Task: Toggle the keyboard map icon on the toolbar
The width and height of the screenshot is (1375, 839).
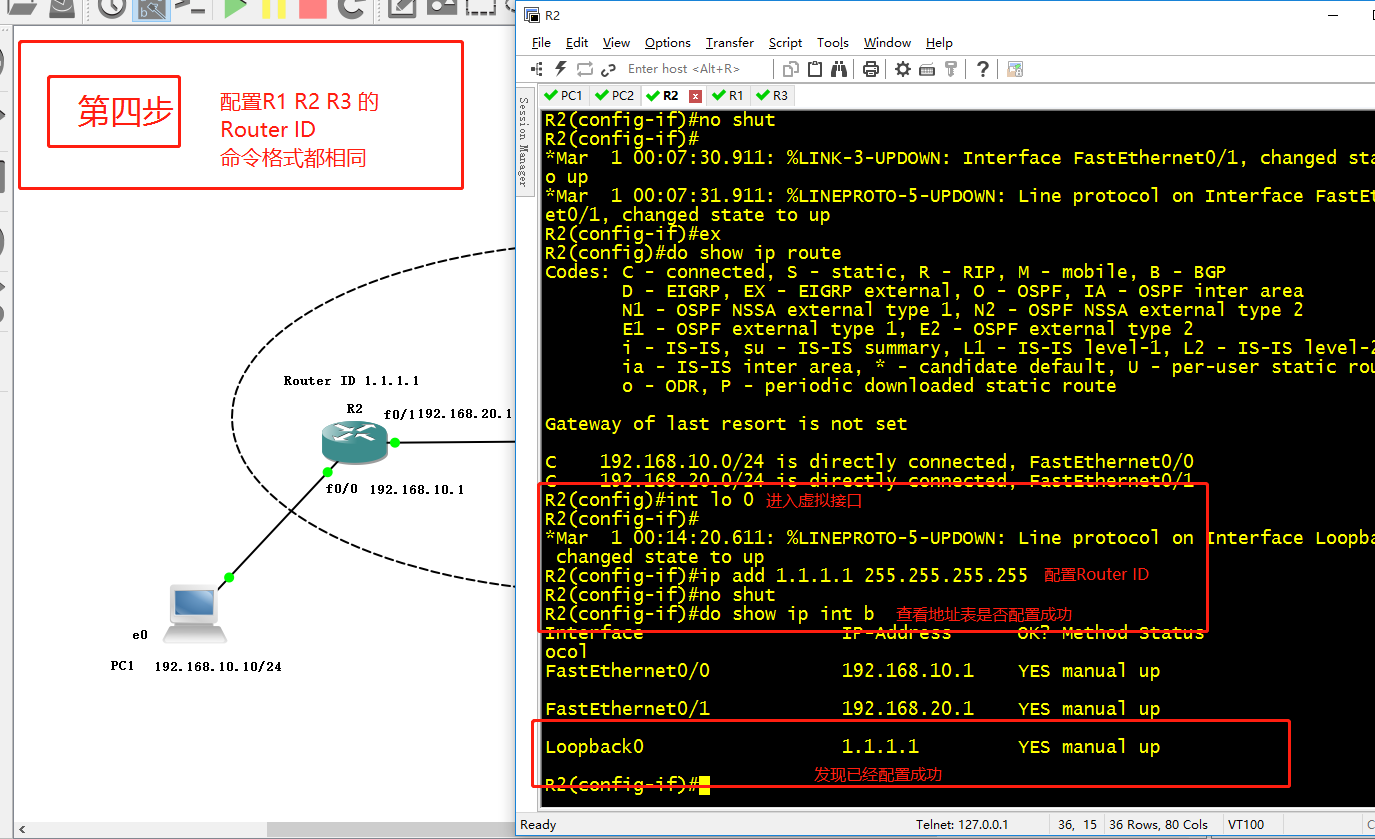Action: (925, 68)
